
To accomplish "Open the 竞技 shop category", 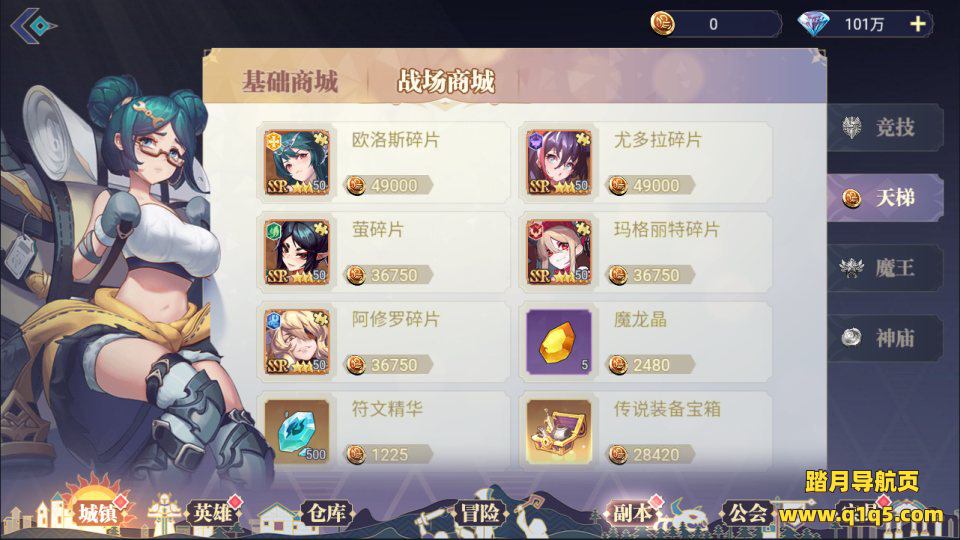I will [885, 127].
